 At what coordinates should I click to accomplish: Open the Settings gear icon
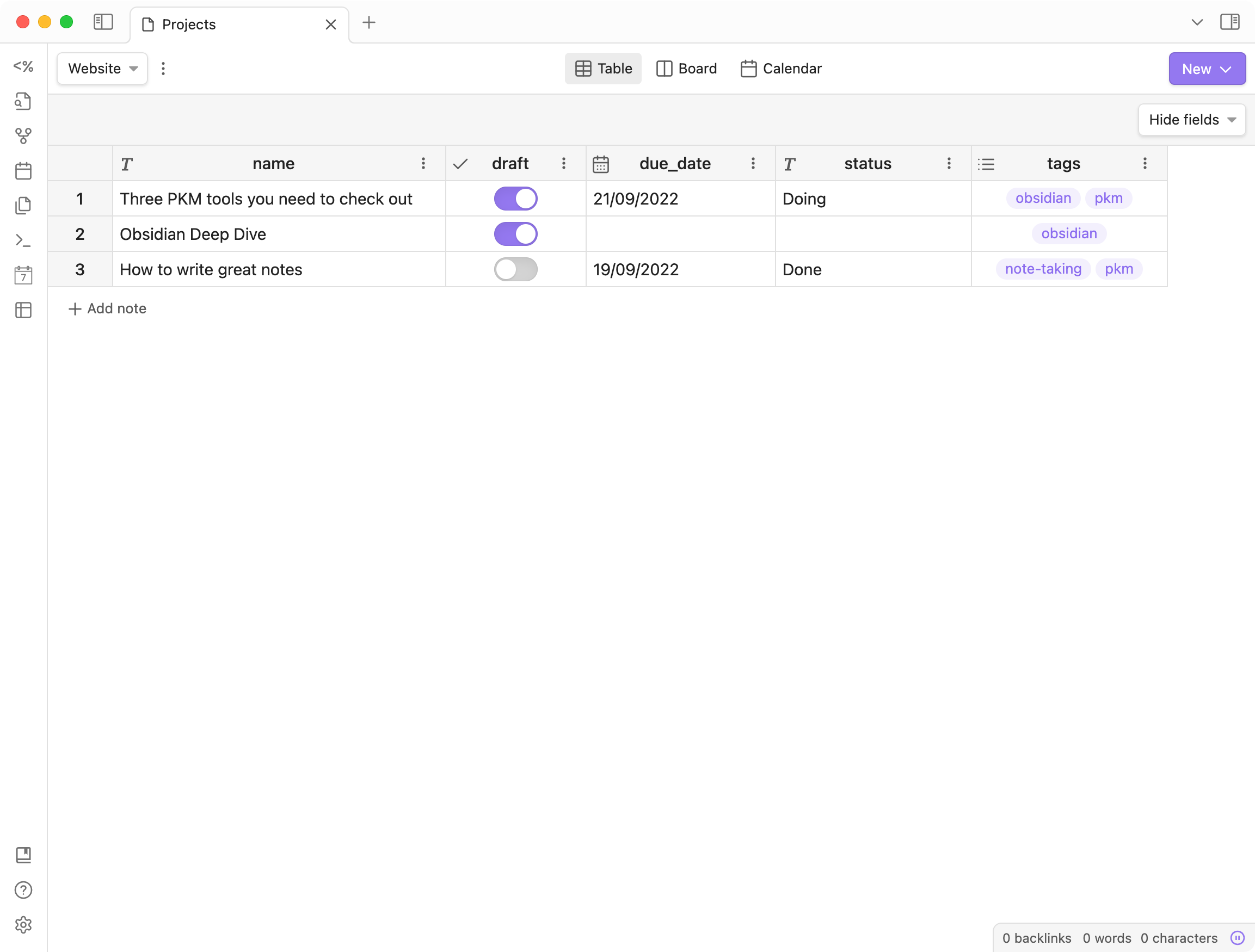(x=23, y=925)
